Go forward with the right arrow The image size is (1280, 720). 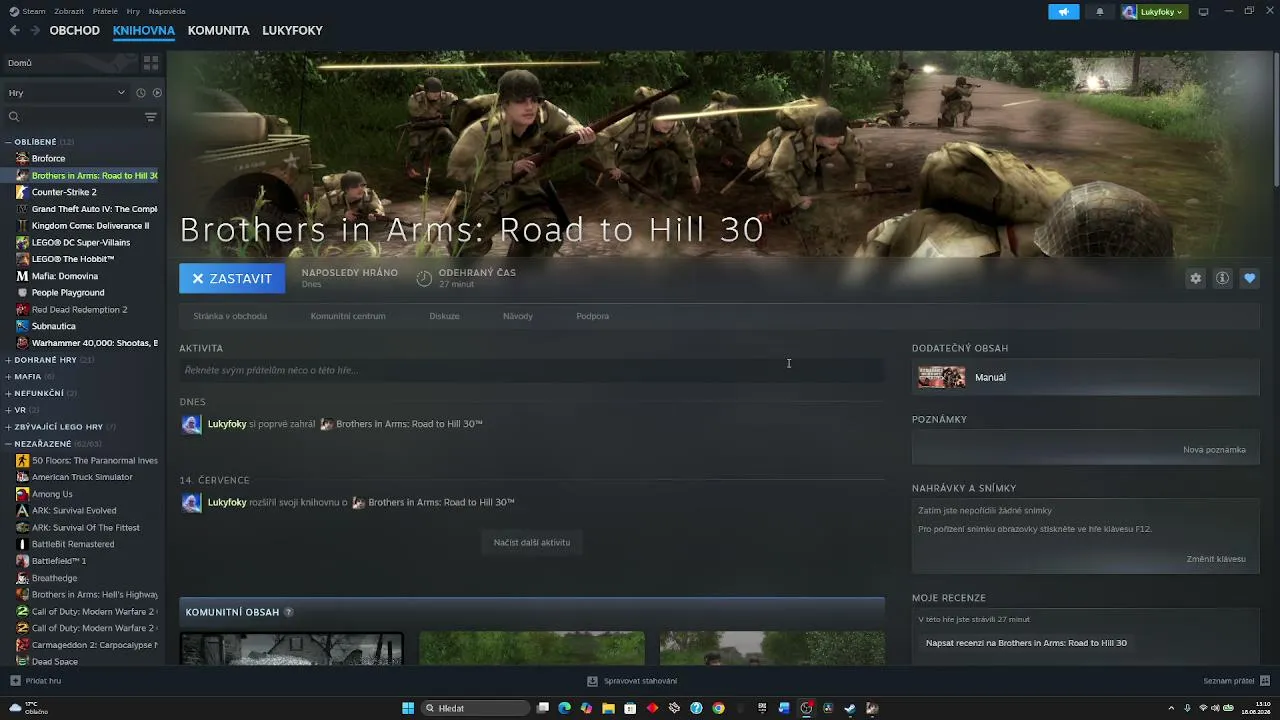[35, 31]
